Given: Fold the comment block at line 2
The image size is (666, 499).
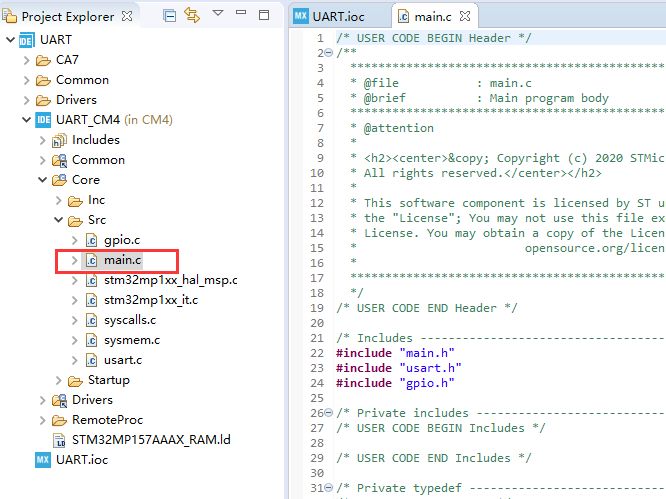Looking at the screenshot, I should pos(329,53).
